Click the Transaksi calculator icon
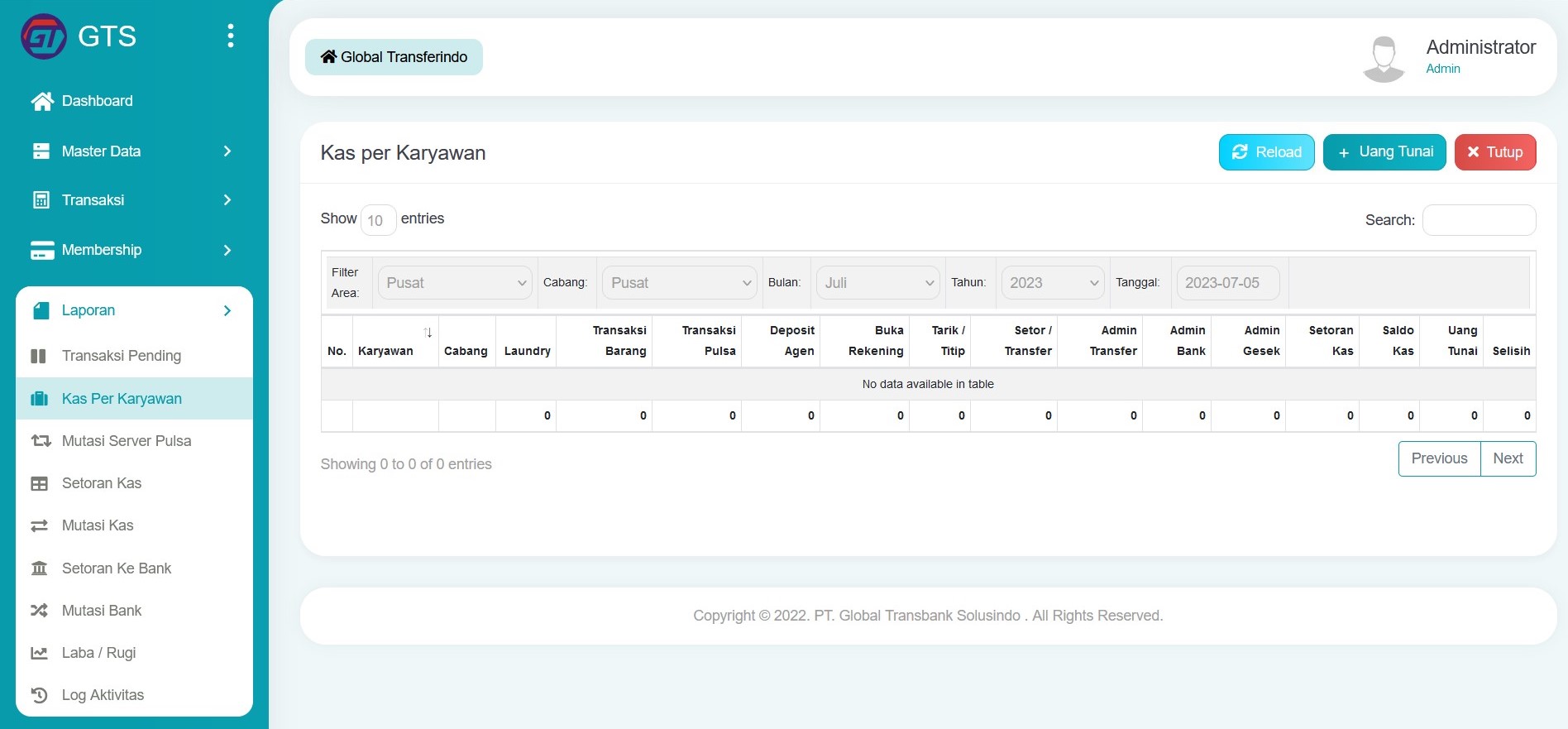This screenshot has height=729, width=1568. pyautogui.click(x=41, y=200)
